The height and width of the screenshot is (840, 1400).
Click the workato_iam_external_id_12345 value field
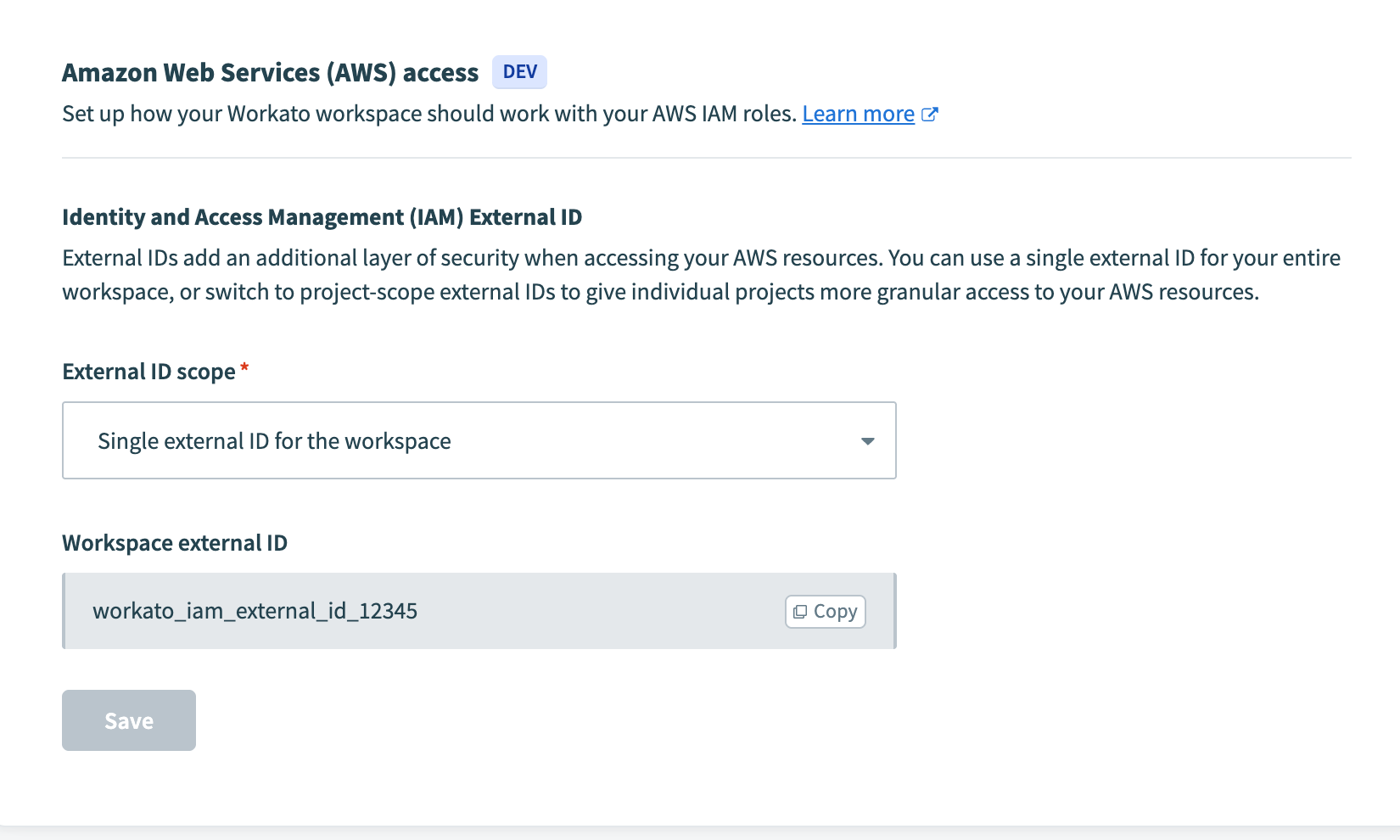479,611
